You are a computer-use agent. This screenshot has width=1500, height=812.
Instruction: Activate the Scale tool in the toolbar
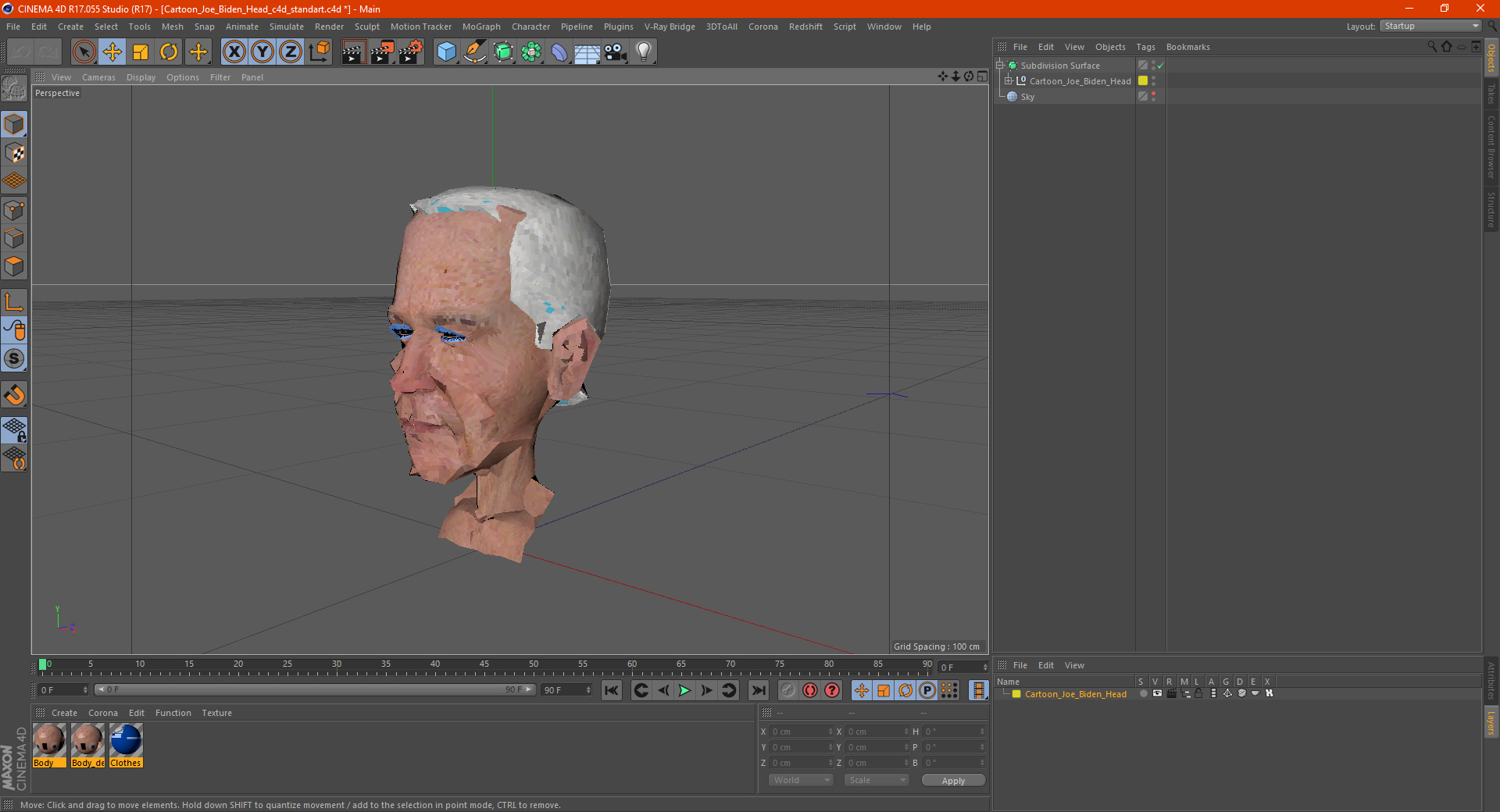tap(141, 52)
